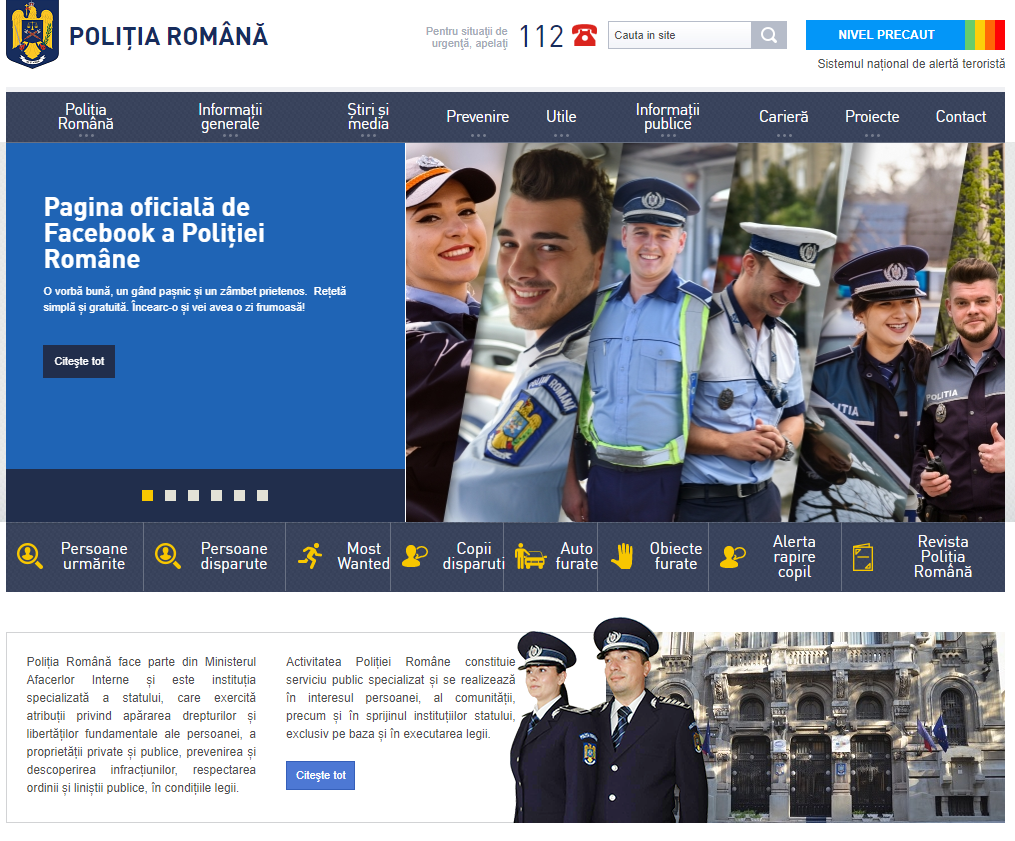The image size is (1015, 841).
Task: Click blue Citește tot below activity text
Action: pyautogui.click(x=320, y=775)
